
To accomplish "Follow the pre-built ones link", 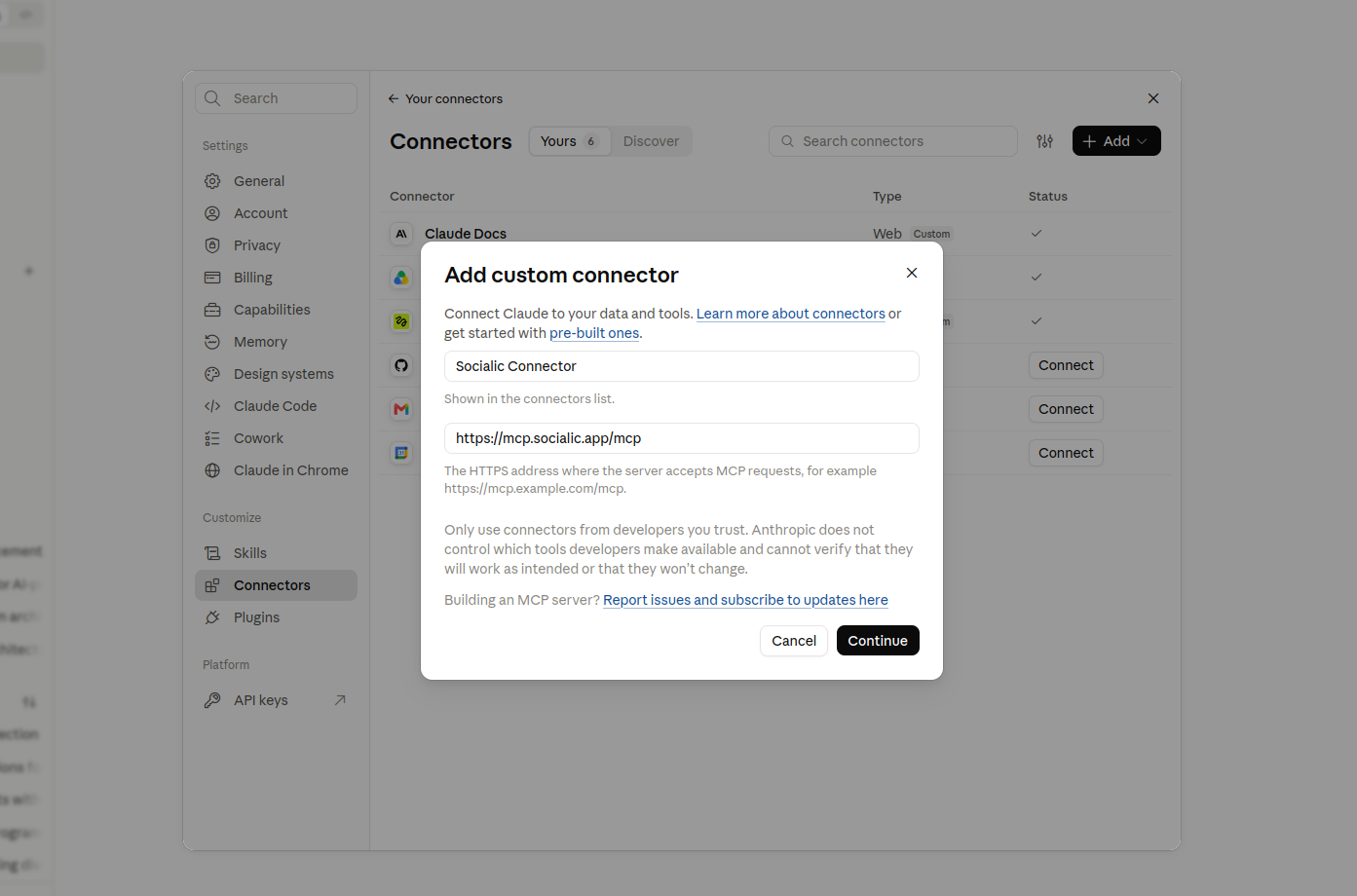I will (x=594, y=333).
